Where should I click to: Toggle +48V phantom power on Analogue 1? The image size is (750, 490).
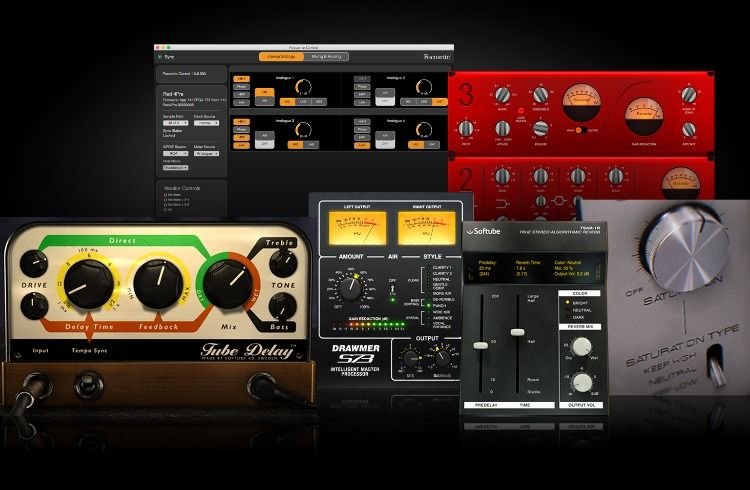tap(241, 79)
